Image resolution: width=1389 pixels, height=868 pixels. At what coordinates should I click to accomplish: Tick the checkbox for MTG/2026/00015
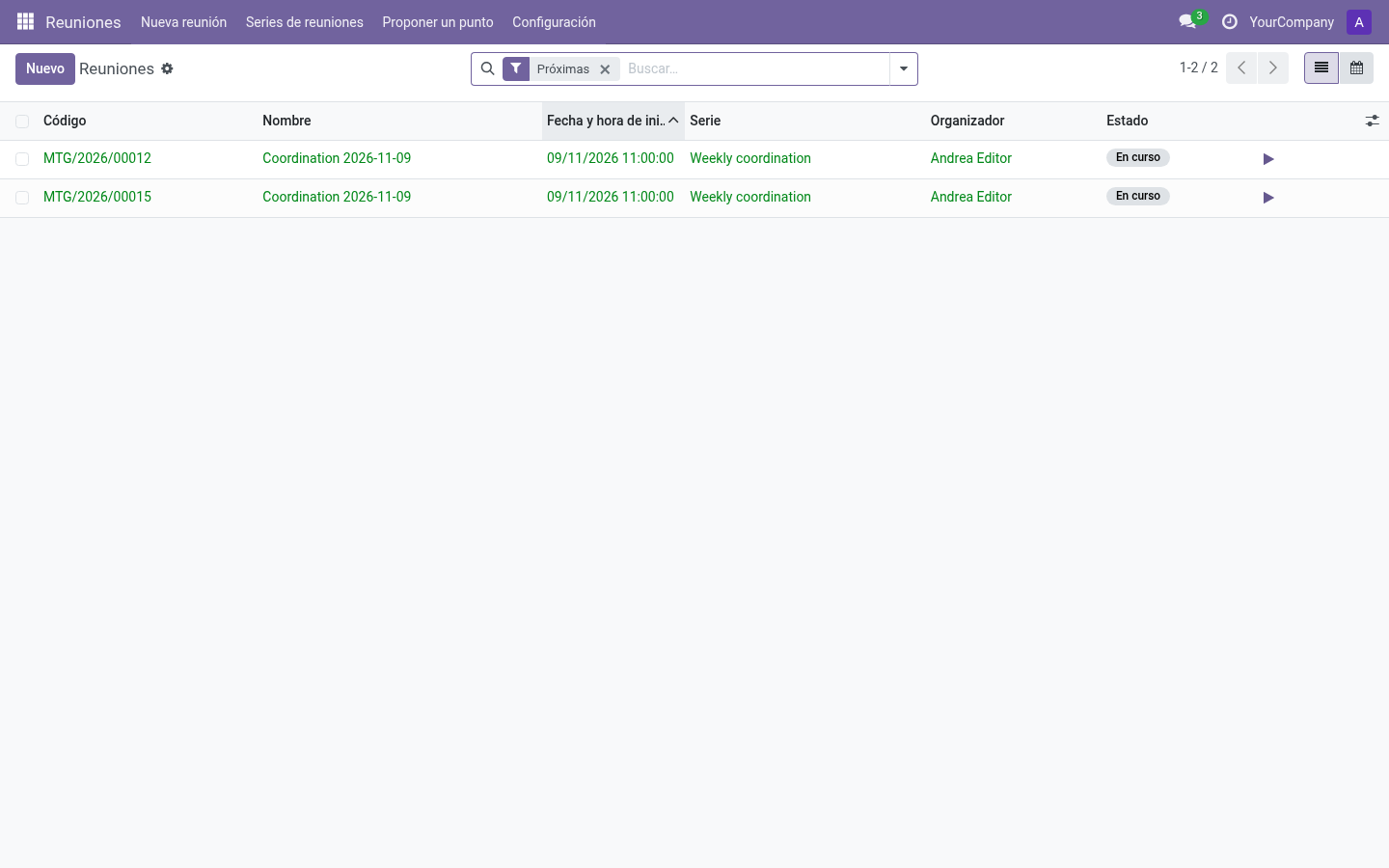click(x=22, y=198)
